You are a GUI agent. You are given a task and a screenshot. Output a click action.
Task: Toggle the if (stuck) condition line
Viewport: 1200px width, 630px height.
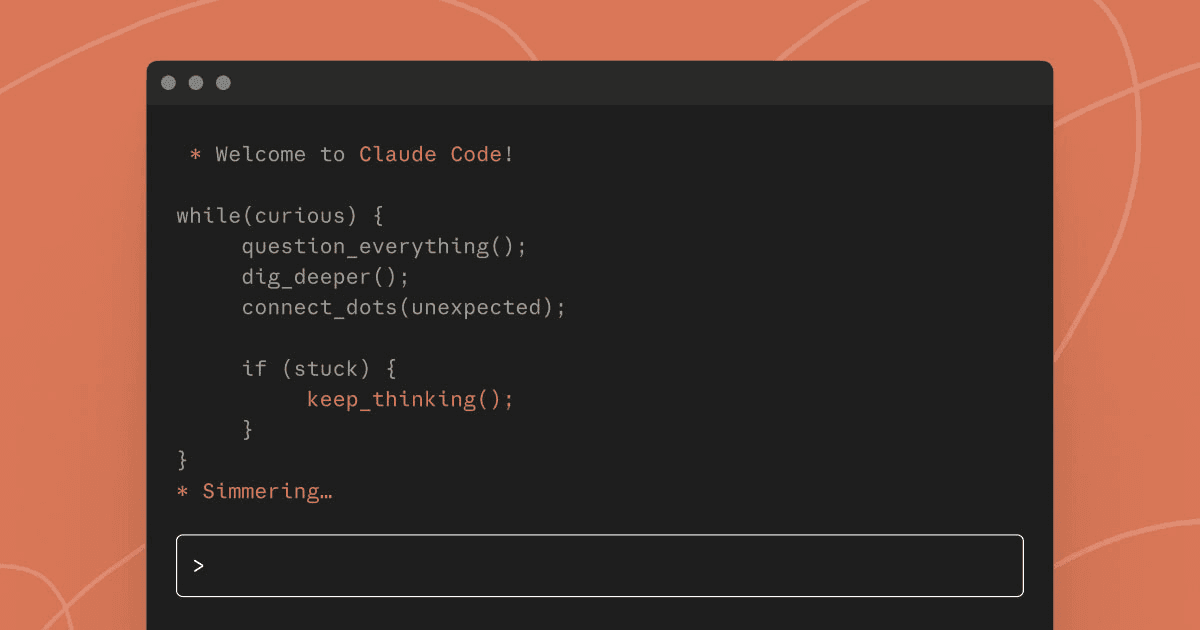pos(320,368)
